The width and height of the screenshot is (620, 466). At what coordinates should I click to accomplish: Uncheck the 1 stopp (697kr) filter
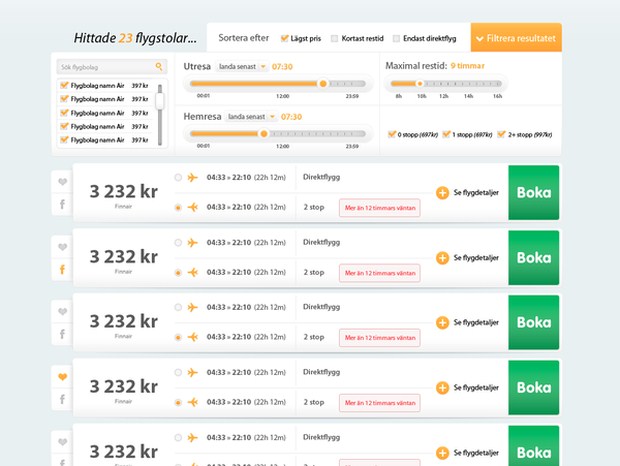tap(446, 134)
